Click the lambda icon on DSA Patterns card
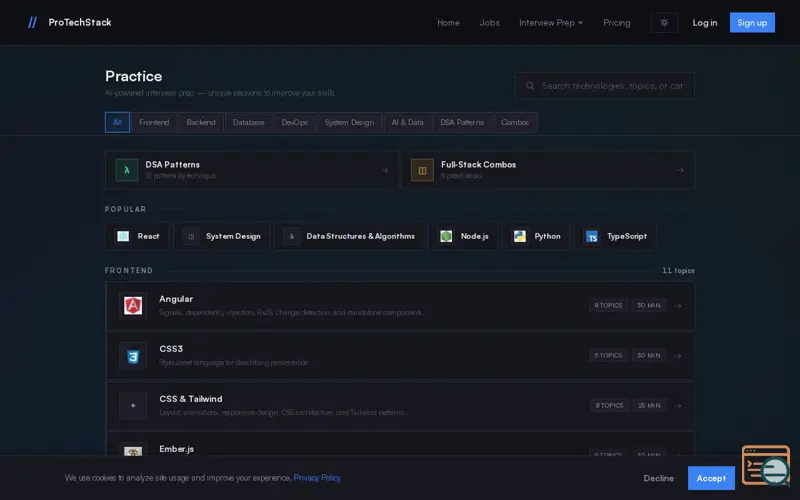Image resolution: width=800 pixels, height=500 pixels. click(x=127, y=170)
